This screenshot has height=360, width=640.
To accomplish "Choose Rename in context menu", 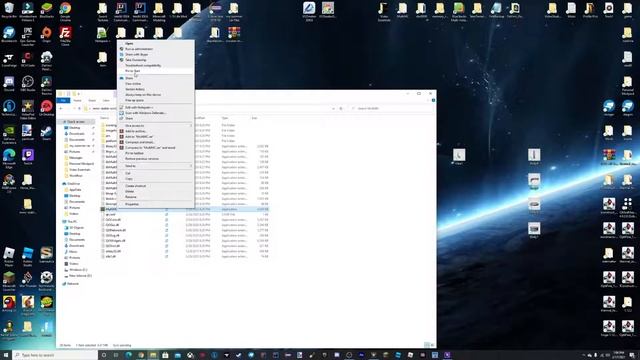I will click(x=155, y=197).
